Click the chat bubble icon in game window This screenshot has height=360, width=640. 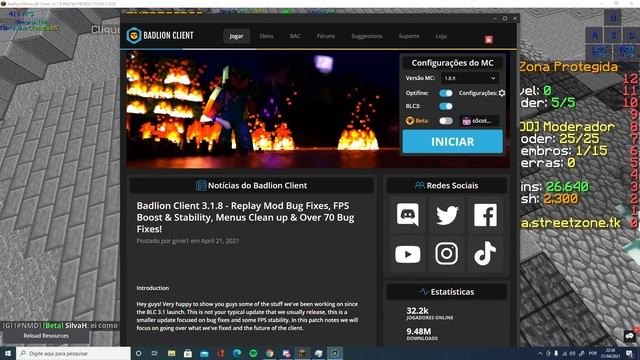point(629,336)
